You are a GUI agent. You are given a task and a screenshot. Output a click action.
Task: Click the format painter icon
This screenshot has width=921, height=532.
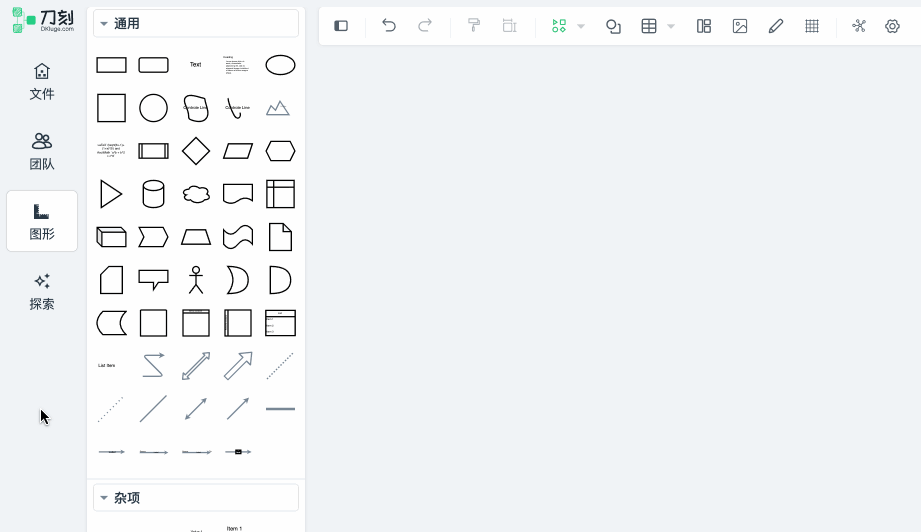coord(474,26)
